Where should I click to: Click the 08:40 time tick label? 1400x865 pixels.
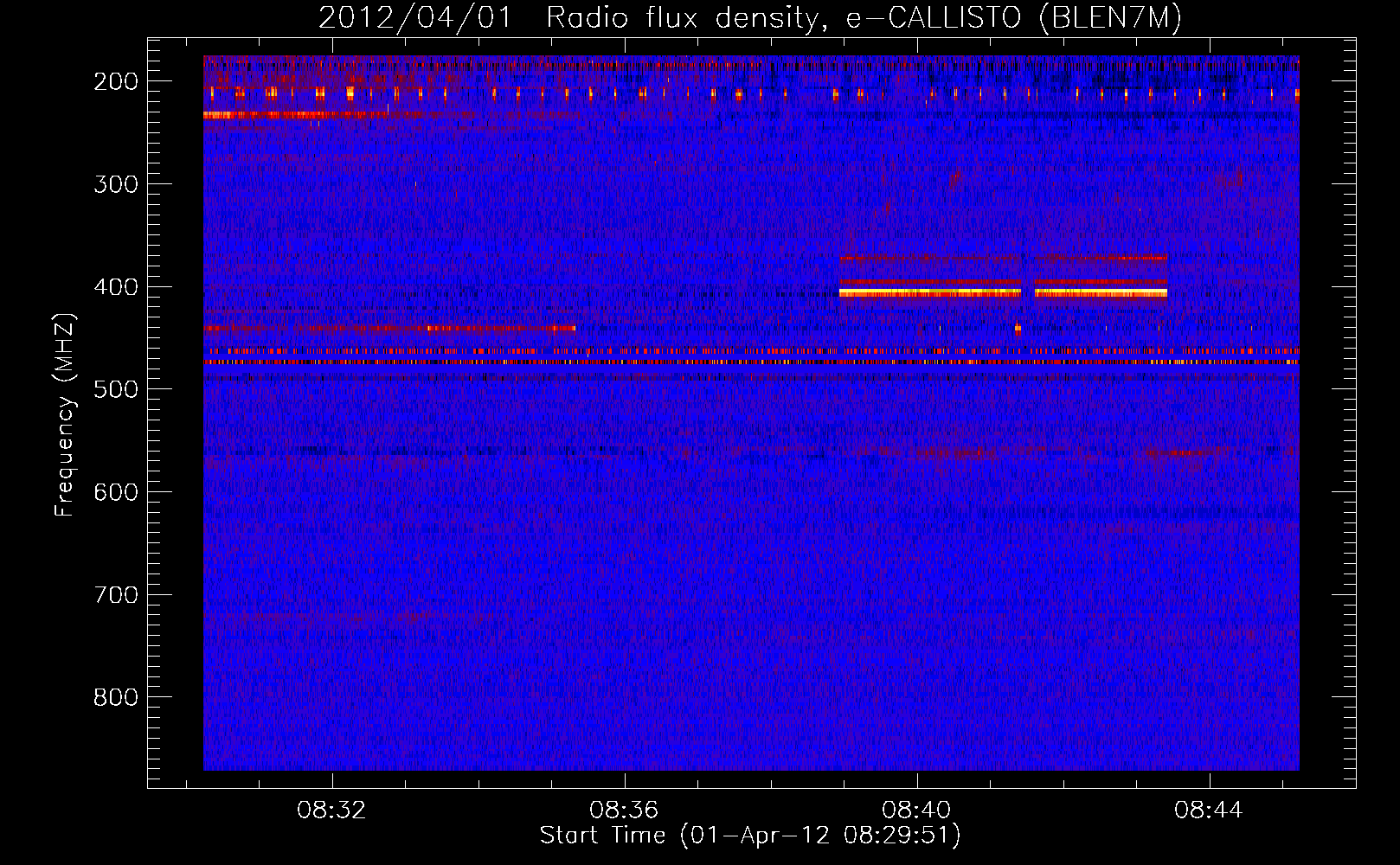point(916,811)
